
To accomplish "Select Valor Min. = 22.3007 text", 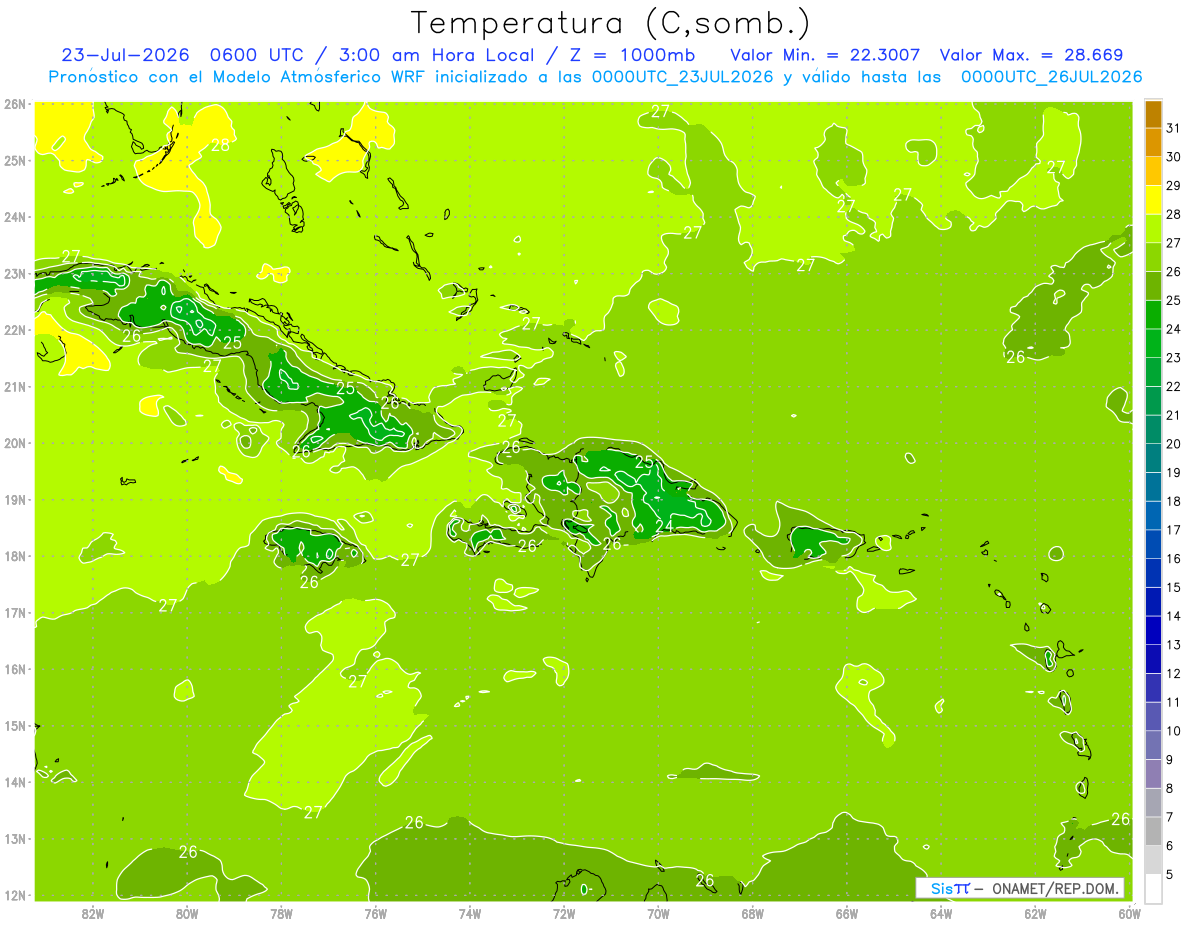I will coord(825,55).
